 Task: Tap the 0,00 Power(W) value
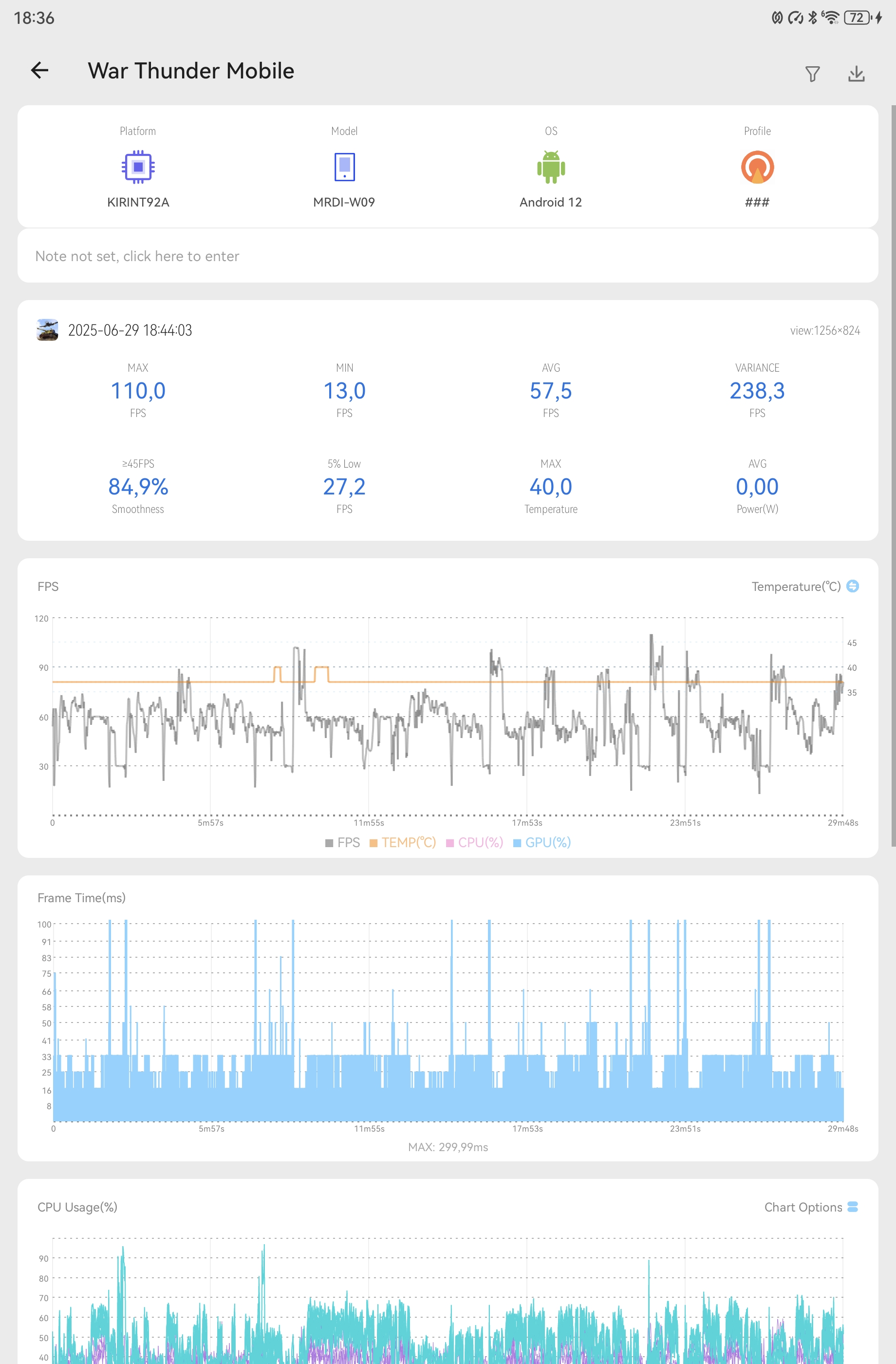pyautogui.click(x=757, y=487)
